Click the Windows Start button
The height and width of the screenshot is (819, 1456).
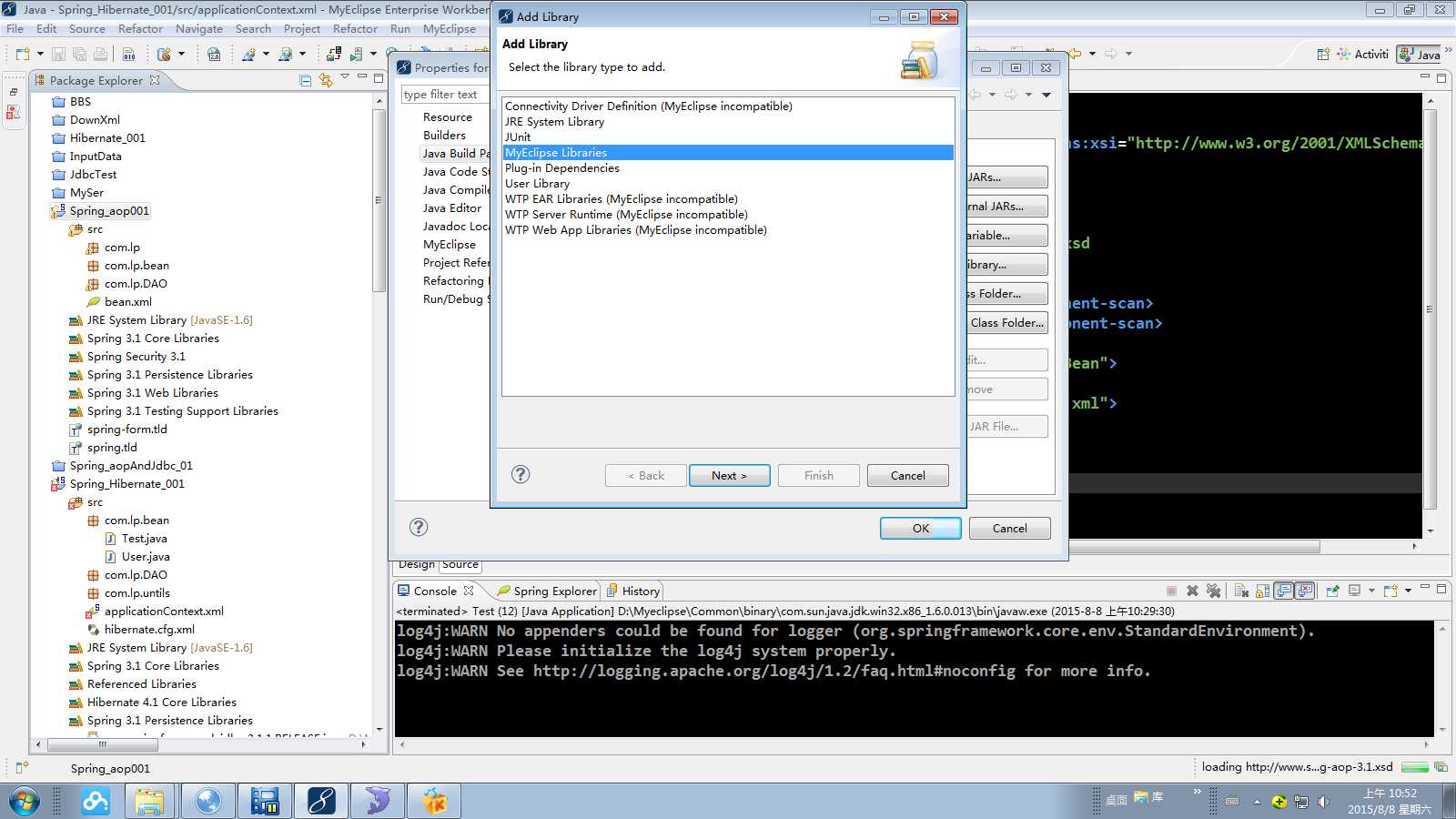(x=24, y=802)
